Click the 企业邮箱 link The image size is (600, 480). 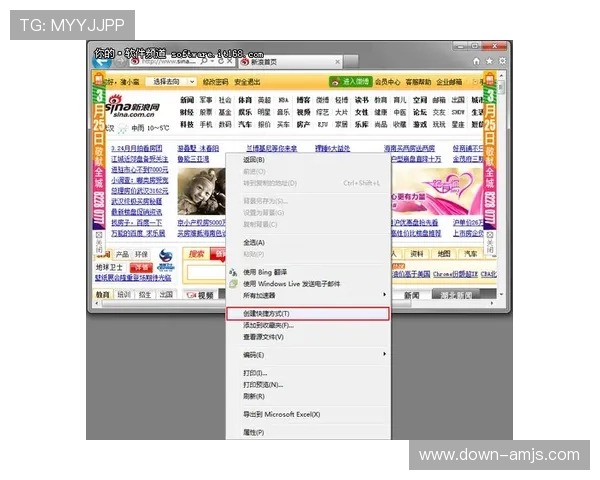[x=449, y=82]
